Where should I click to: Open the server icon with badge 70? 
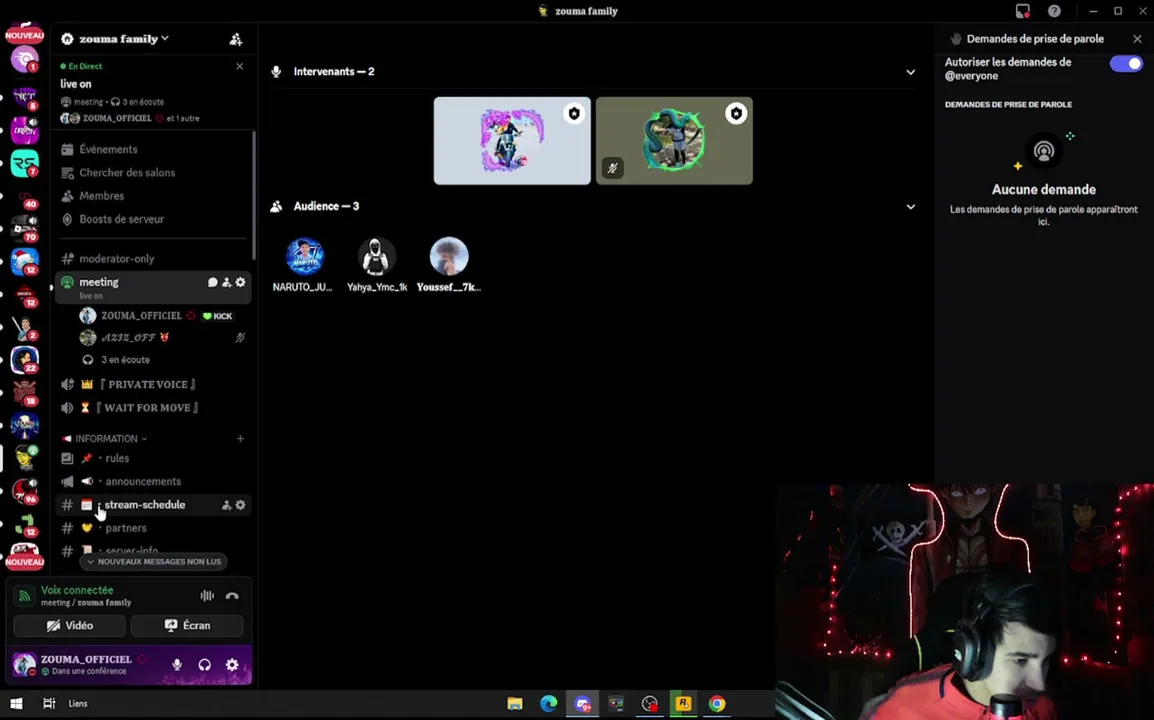click(x=25, y=229)
